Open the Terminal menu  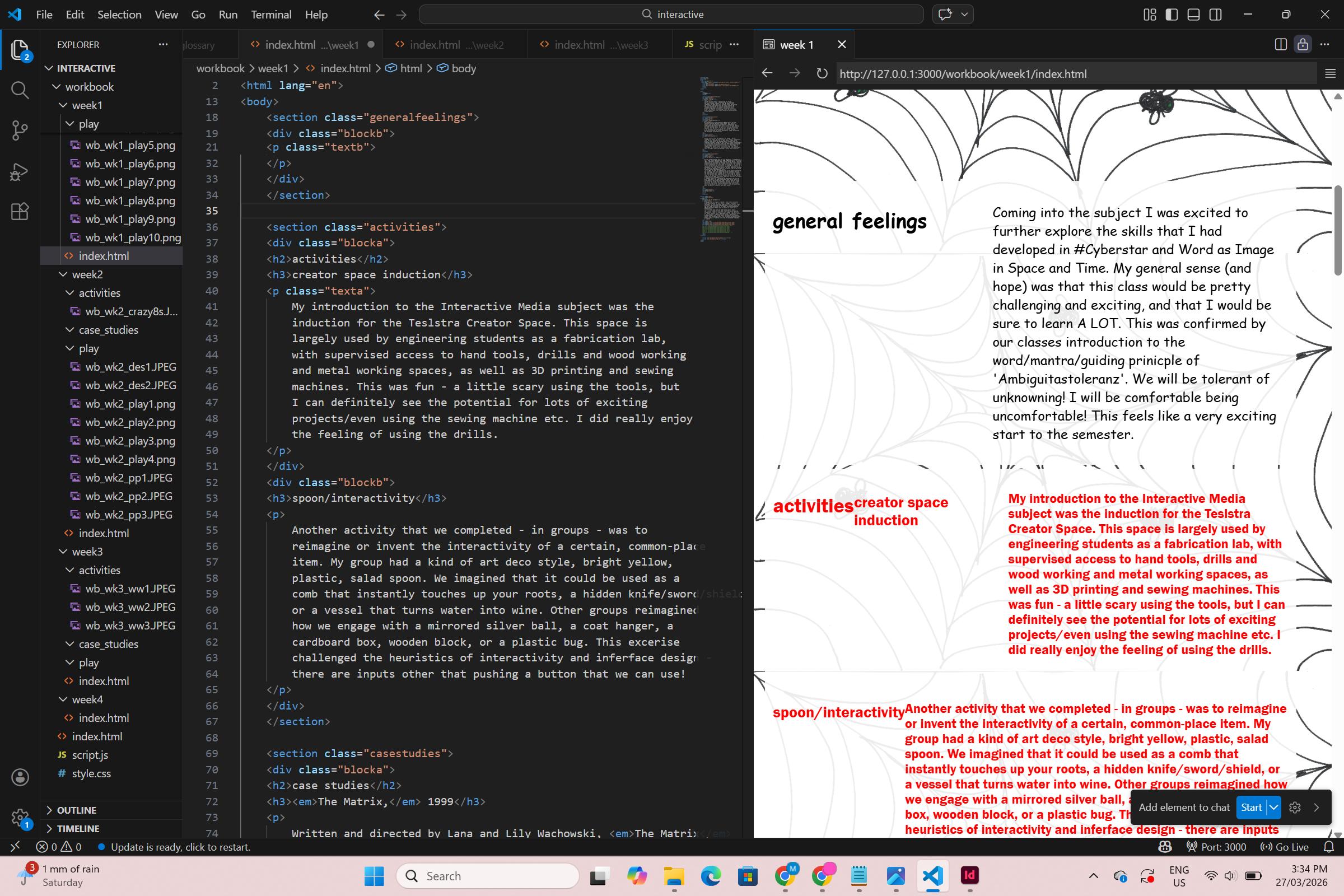pos(271,15)
